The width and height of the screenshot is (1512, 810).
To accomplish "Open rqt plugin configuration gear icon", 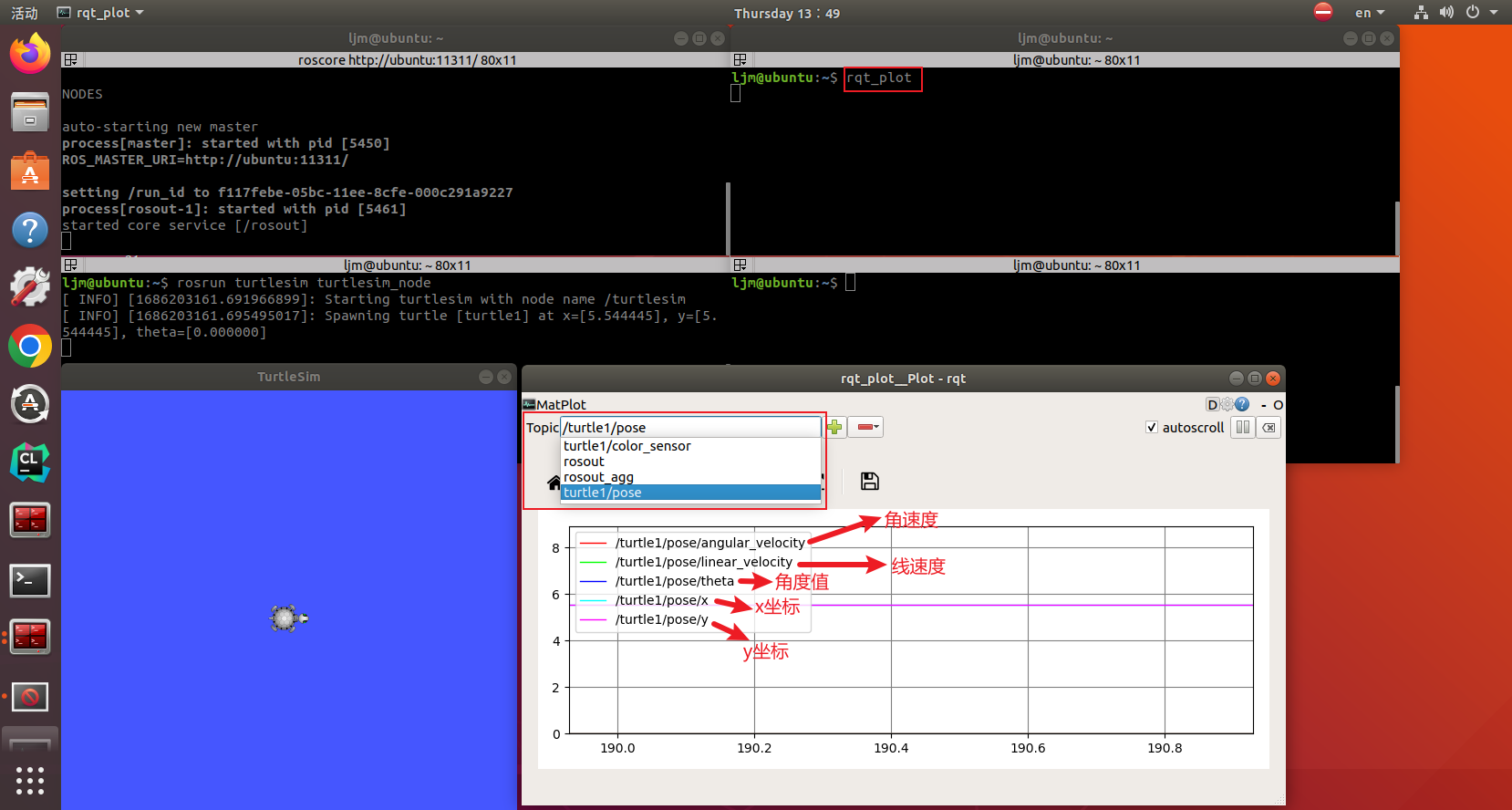I will pyautogui.click(x=1227, y=404).
